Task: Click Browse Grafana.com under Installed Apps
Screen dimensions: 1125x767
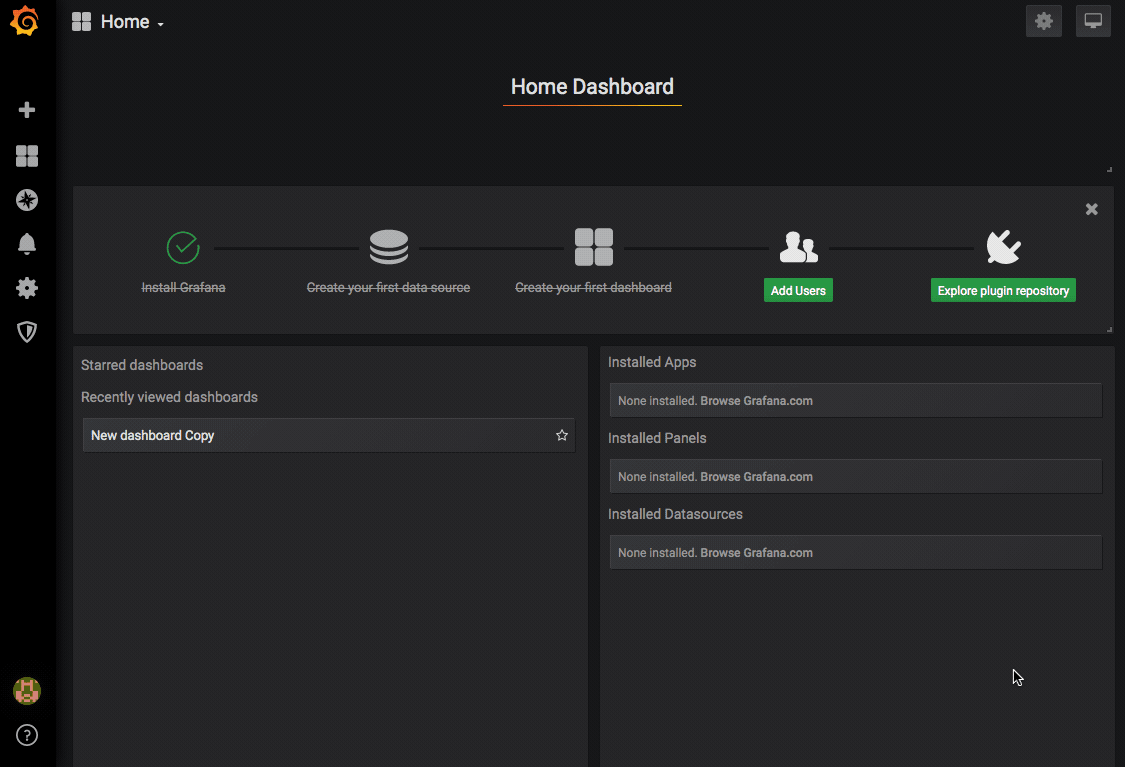Action: tap(756, 401)
